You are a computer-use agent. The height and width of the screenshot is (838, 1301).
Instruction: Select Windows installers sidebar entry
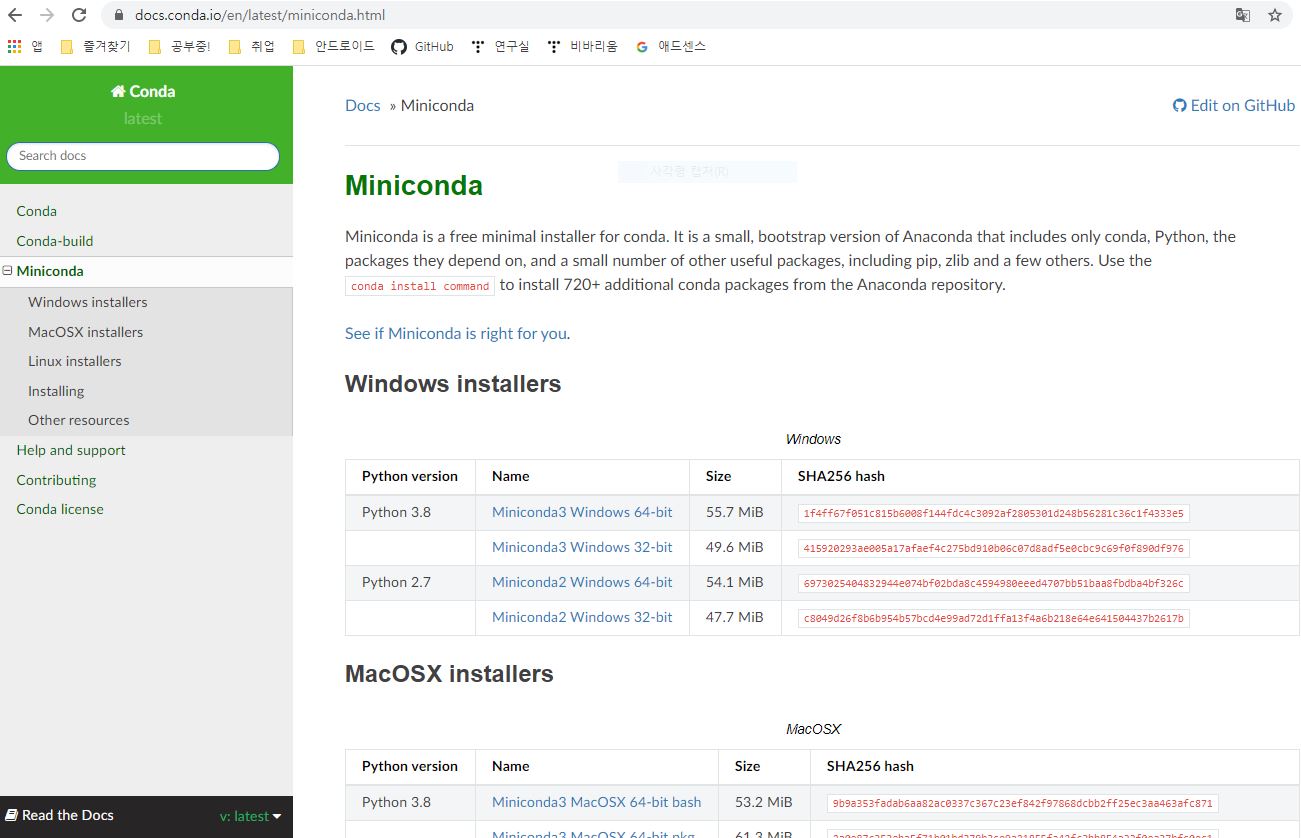[88, 302]
